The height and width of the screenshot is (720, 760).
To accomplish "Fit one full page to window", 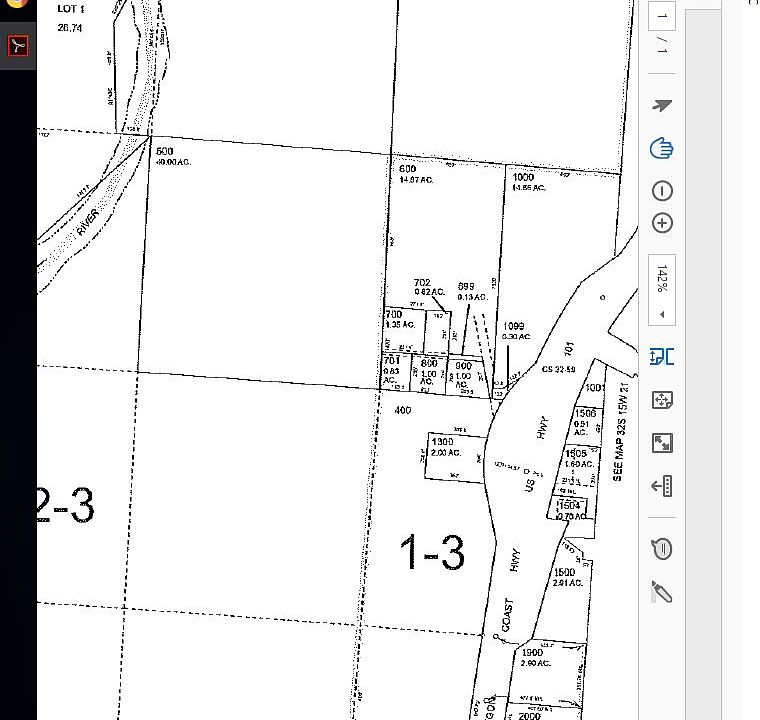I will (662, 400).
